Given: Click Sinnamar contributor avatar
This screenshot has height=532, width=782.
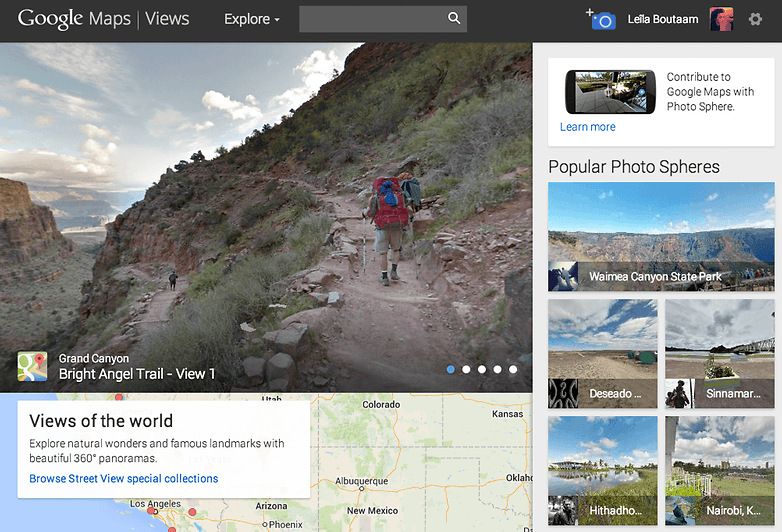Looking at the screenshot, I should coord(680,393).
